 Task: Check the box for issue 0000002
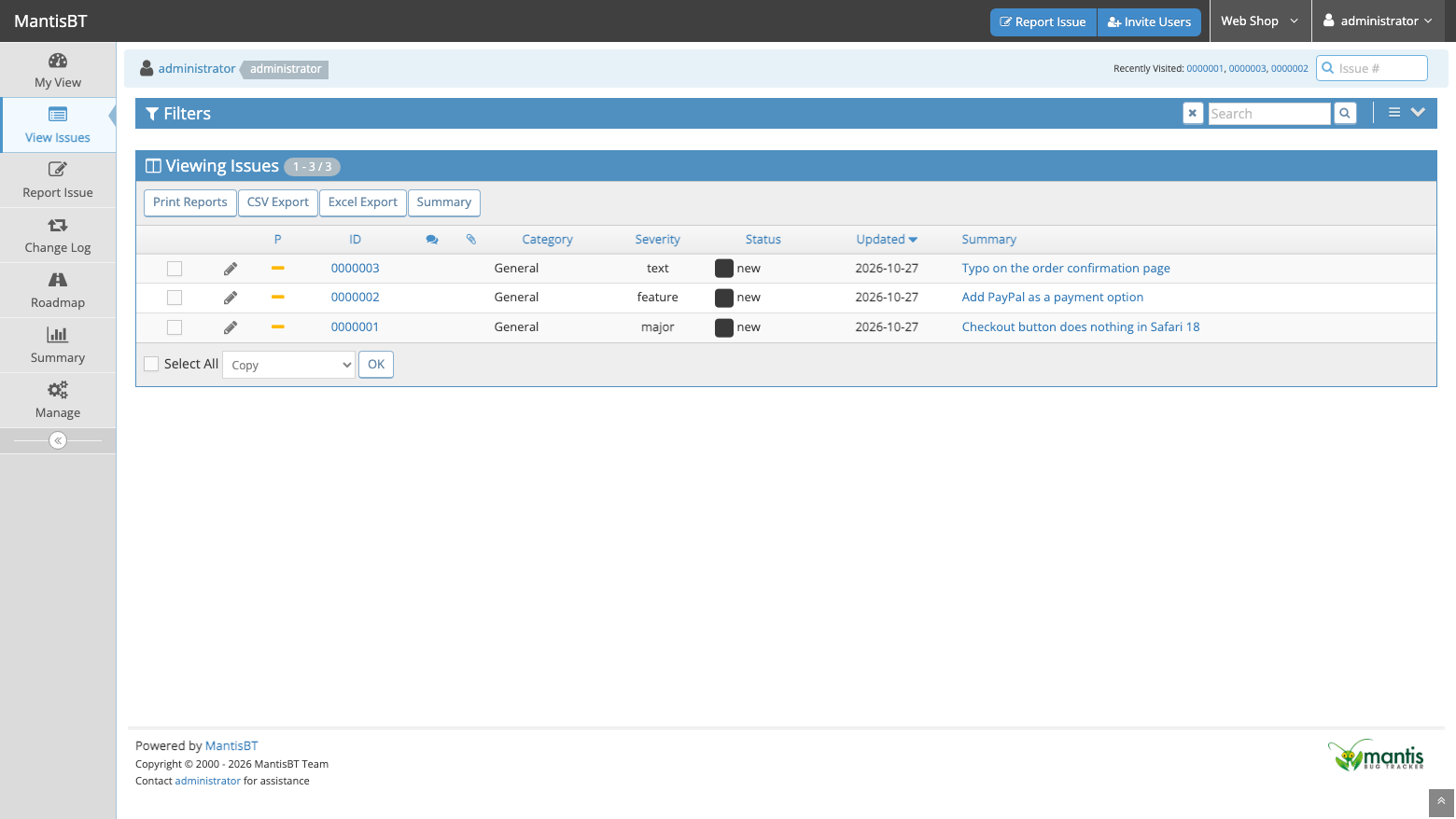[x=175, y=298]
